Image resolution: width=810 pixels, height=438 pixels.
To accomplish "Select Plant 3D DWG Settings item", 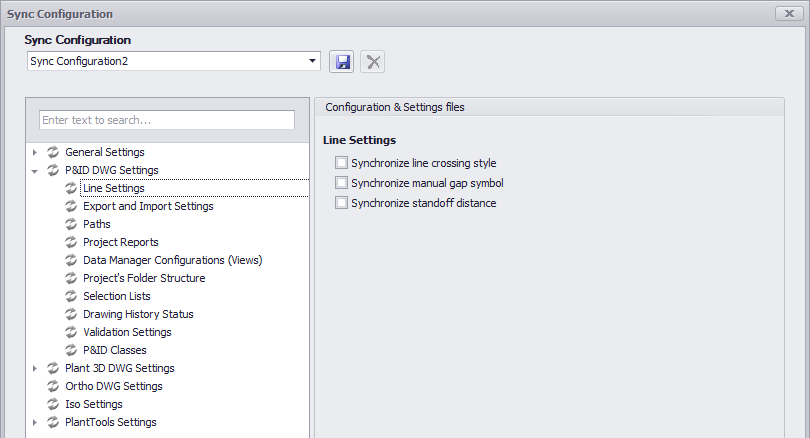I will (120, 368).
